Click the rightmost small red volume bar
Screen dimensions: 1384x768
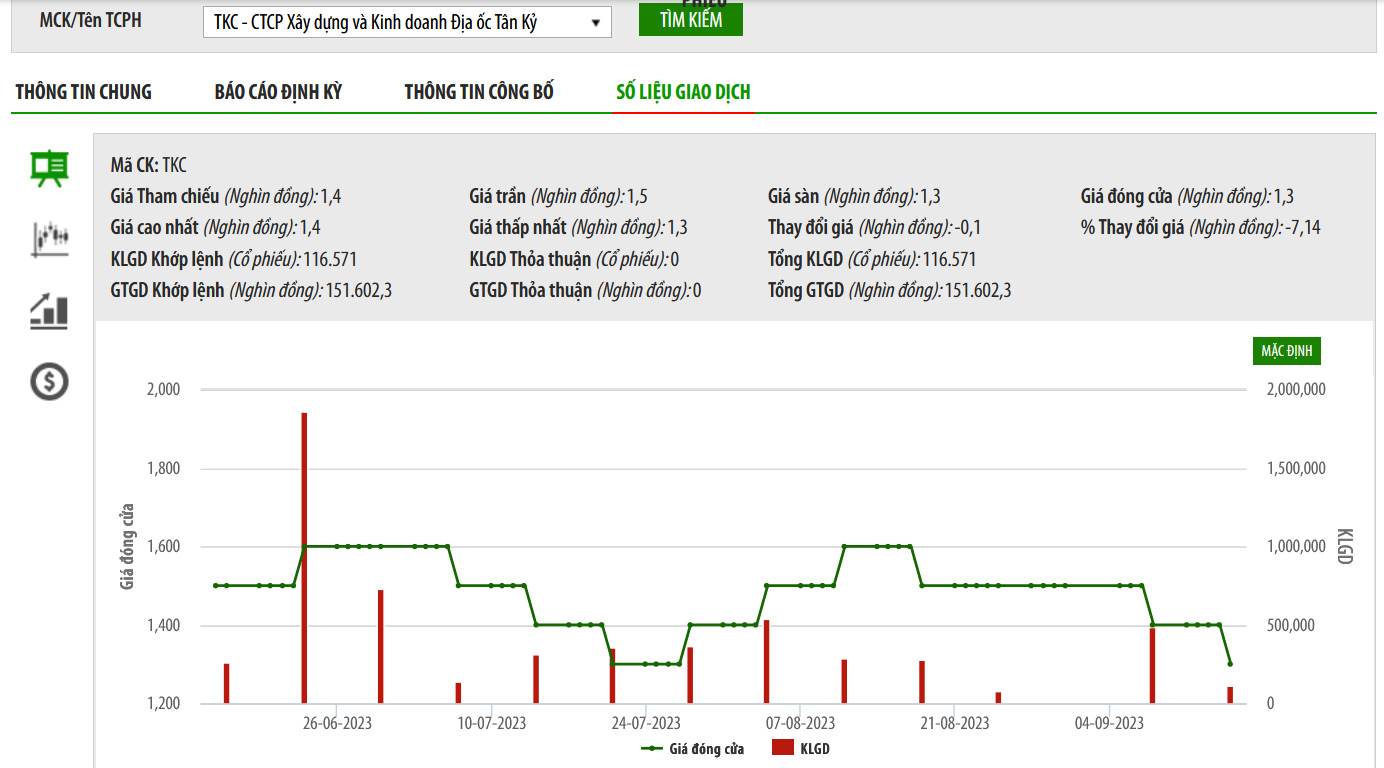click(1230, 695)
